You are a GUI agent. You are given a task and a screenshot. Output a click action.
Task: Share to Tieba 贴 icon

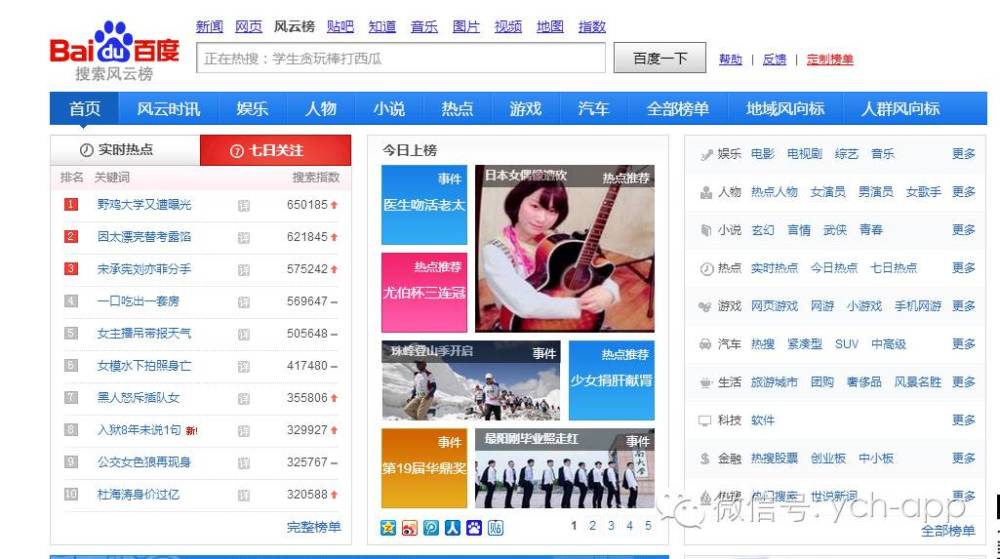tap(496, 527)
